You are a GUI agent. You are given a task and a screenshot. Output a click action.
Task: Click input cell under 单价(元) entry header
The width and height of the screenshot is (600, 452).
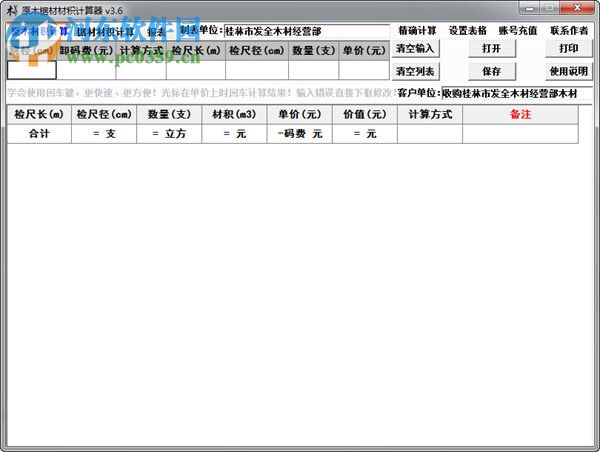point(364,70)
